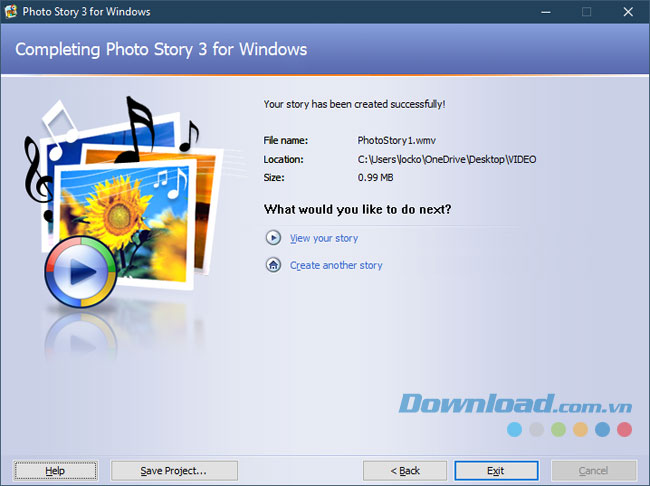Click the greyed-out maximize button in title bar
This screenshot has height=486, width=650.
click(587, 12)
